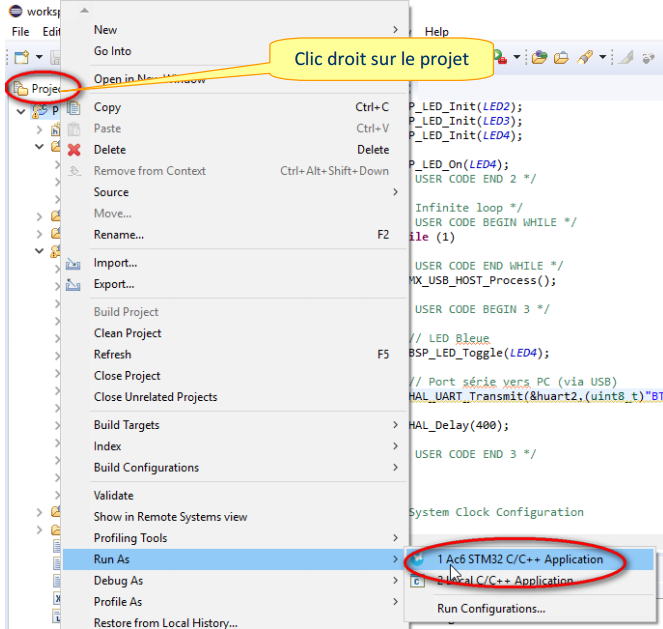Click the Ac6 STM32 application icon

418,560
